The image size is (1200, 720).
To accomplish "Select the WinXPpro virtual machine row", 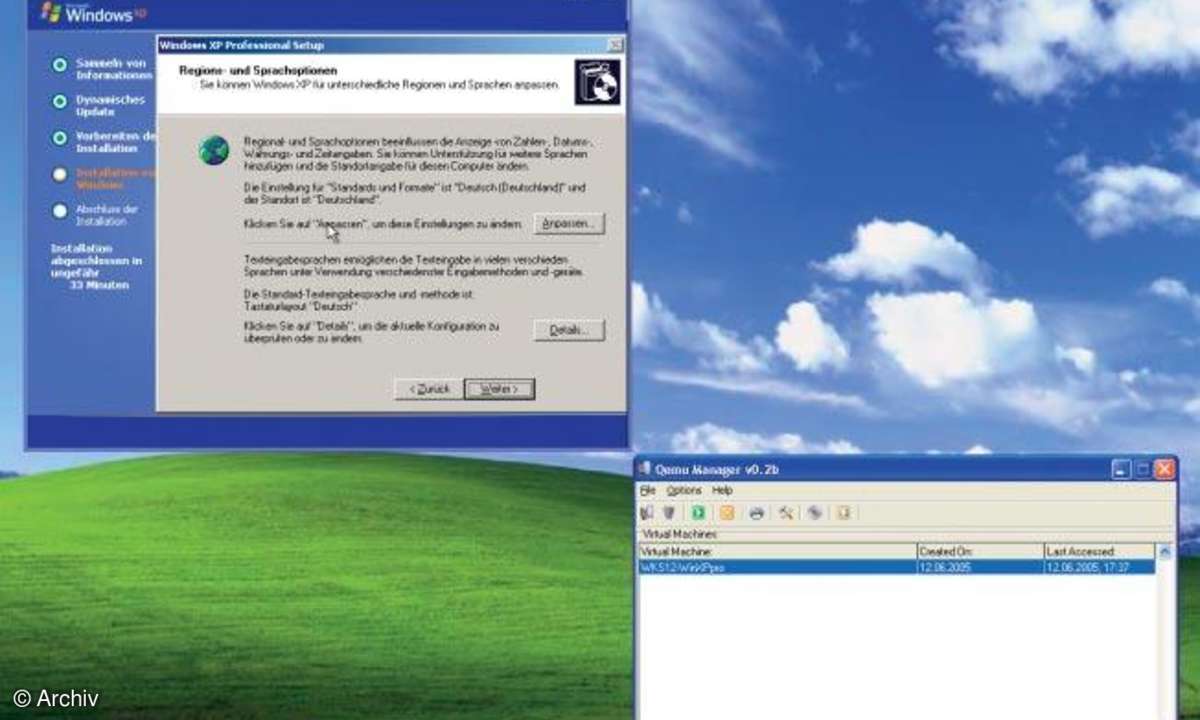I will (896, 567).
